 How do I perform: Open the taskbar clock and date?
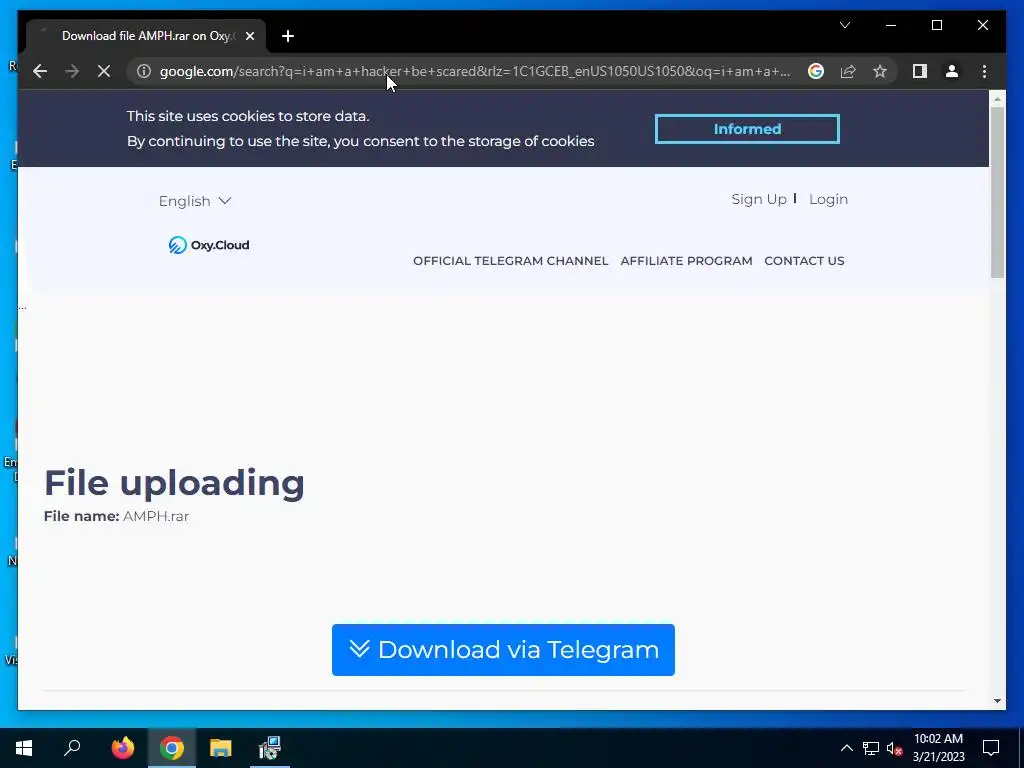(938, 748)
